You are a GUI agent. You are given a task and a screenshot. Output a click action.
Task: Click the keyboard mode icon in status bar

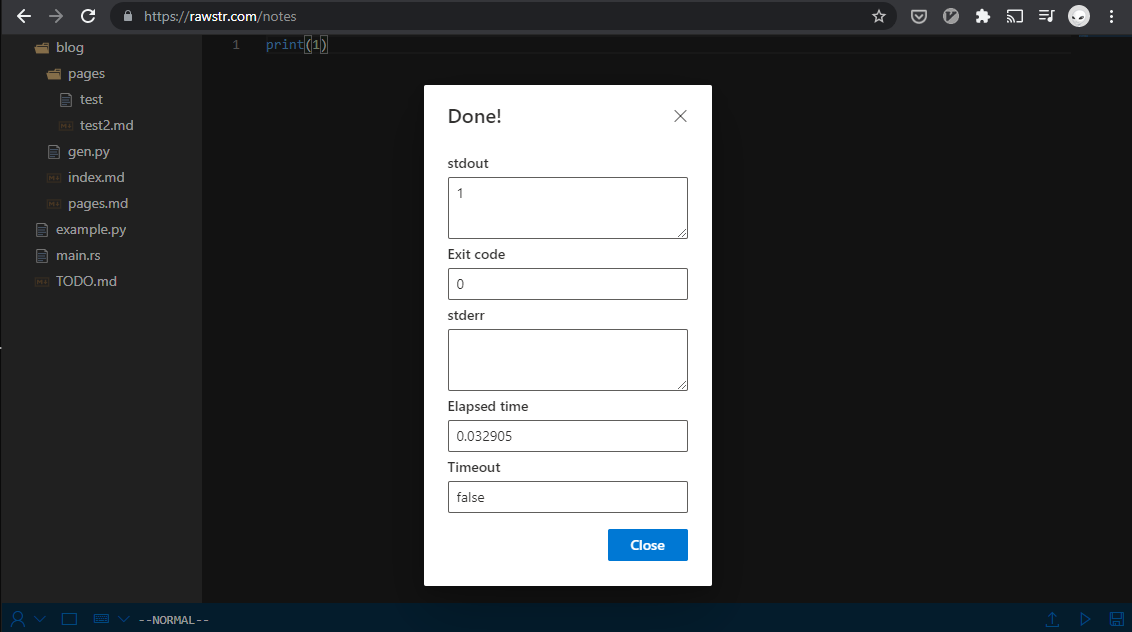(102, 619)
